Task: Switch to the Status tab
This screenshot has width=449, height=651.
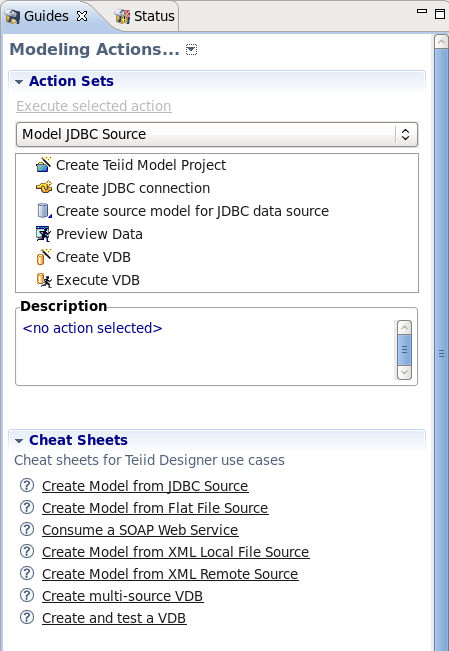Action: (x=145, y=16)
